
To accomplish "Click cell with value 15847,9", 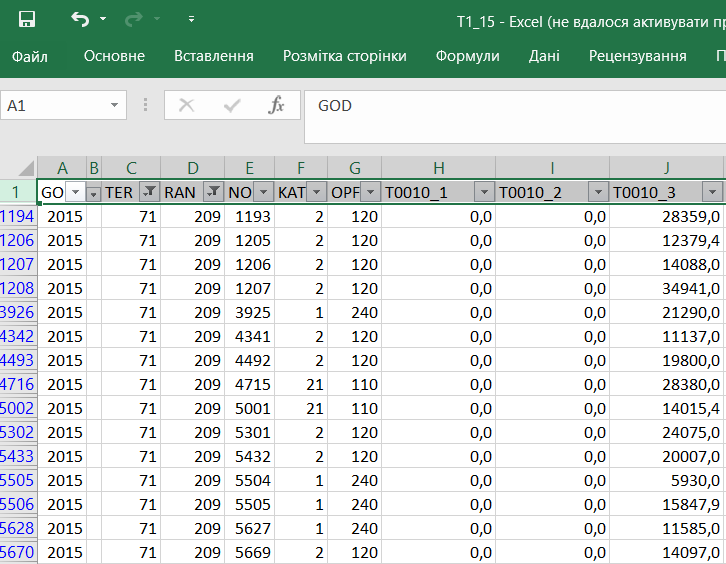I will (666, 504).
